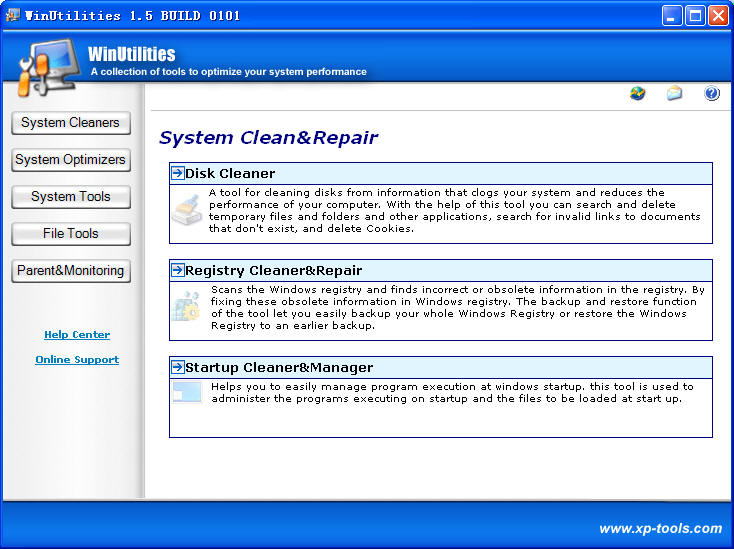
Task: Click the System Clean&Repair page title
Action: coord(268,138)
